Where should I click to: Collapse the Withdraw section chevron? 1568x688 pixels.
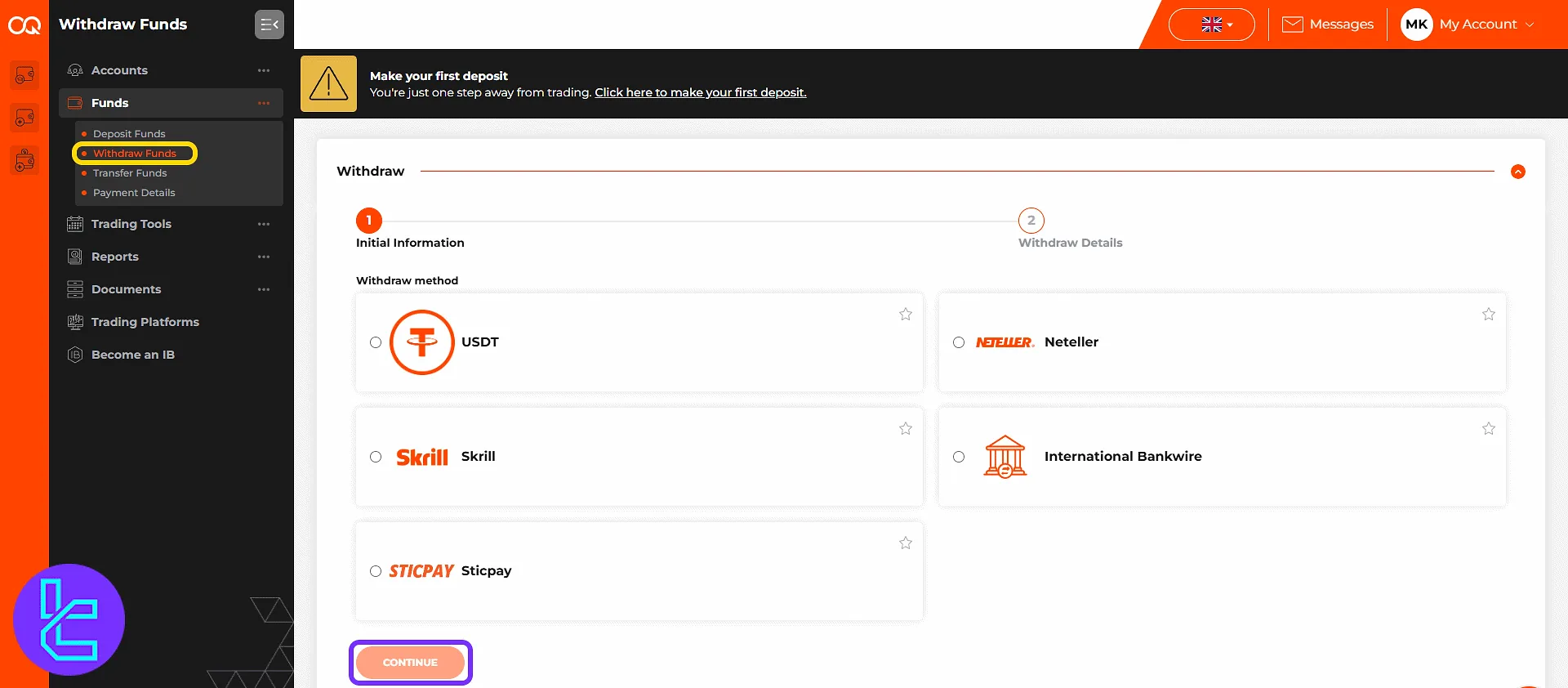[x=1518, y=172]
